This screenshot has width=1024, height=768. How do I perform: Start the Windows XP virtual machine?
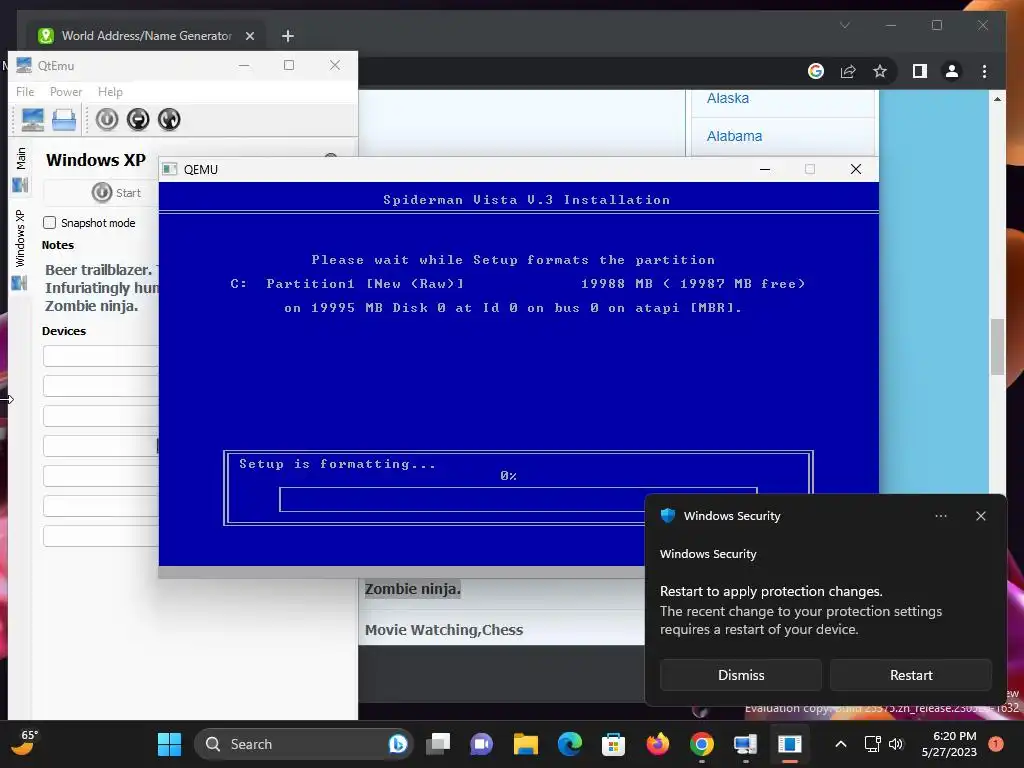point(116,193)
